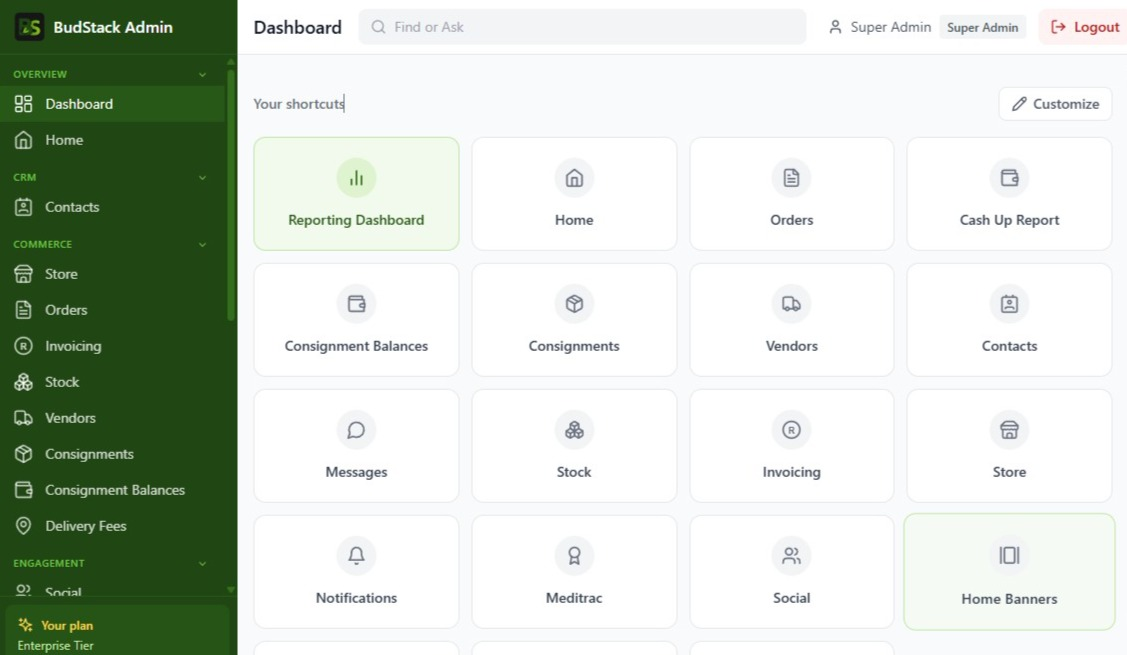This screenshot has height=655, width=1127.
Task: Collapse the Engagement section chevron
Action: 203,564
